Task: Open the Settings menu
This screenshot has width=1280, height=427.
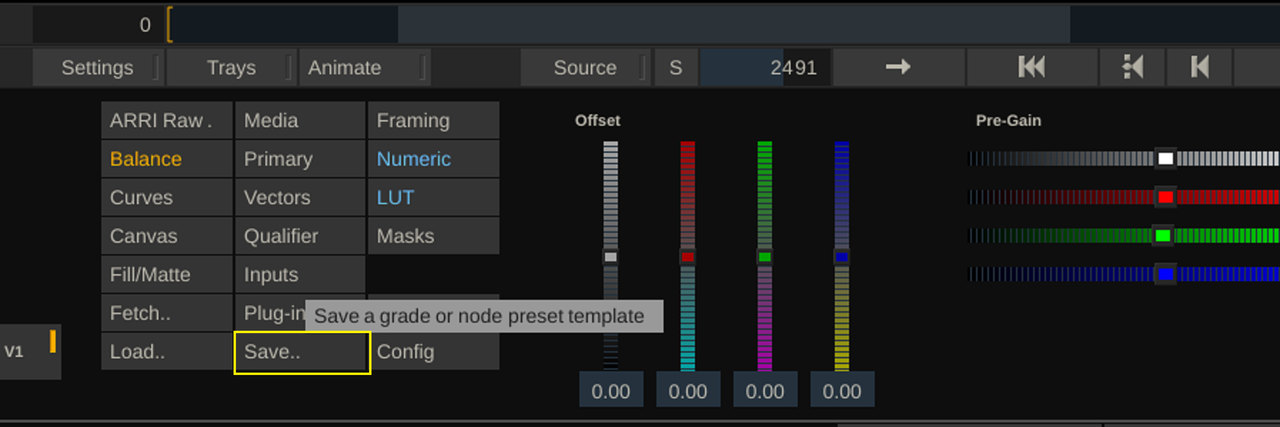Action: pos(97,68)
